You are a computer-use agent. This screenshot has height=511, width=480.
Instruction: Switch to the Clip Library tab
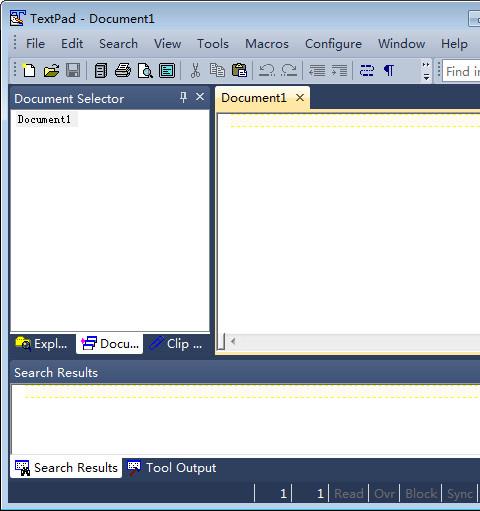point(176,344)
